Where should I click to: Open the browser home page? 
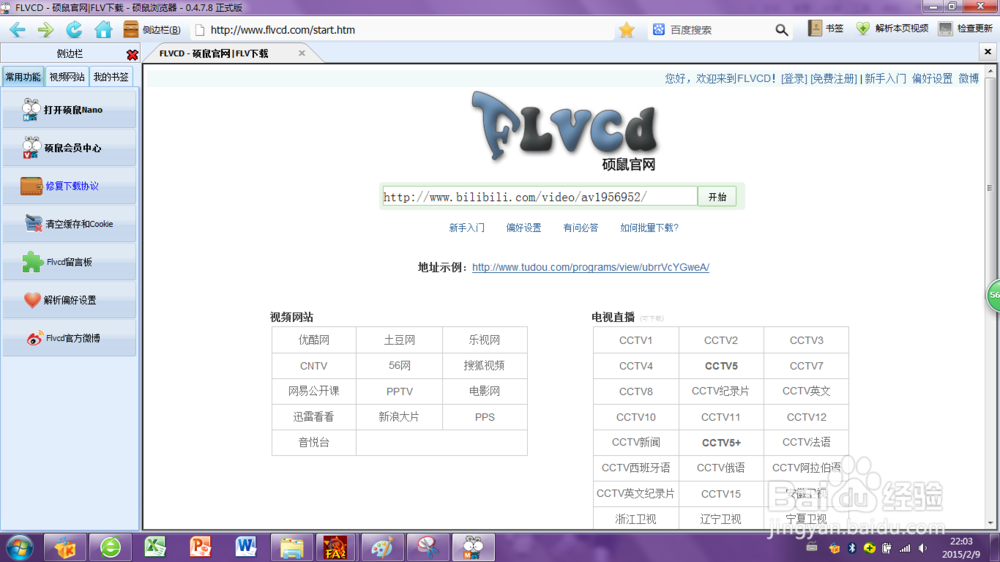(x=103, y=30)
